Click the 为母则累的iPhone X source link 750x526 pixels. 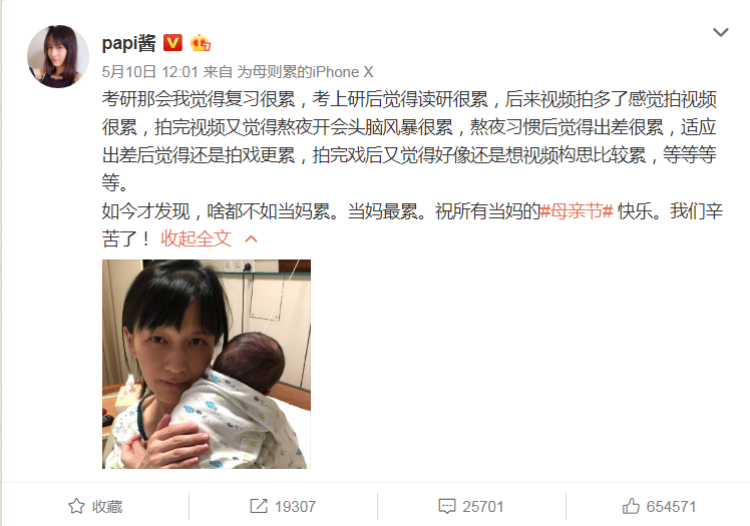pos(305,72)
